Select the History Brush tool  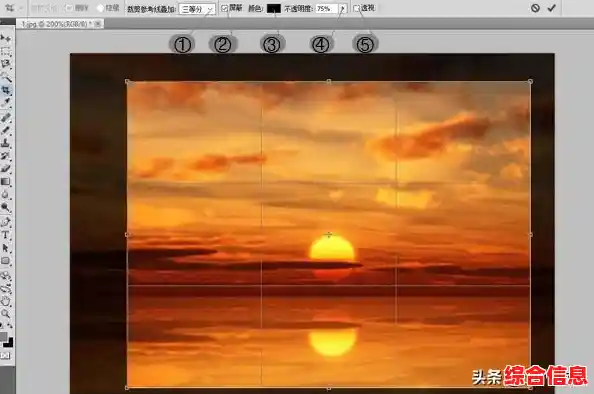6,156
